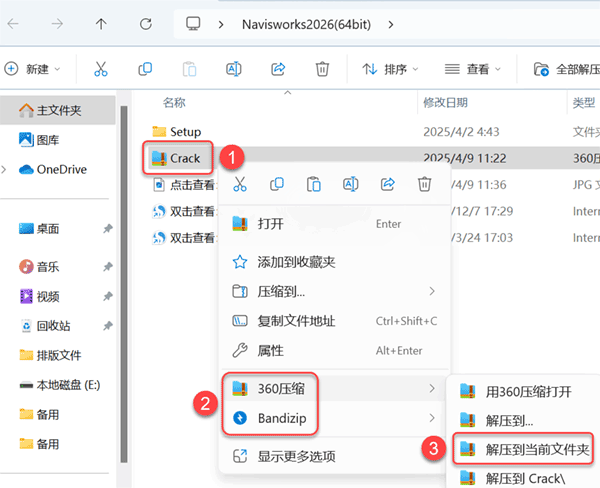Expand chevron after Navisworks2026(64bit) in address bar
The height and width of the screenshot is (488, 600).
(391, 25)
